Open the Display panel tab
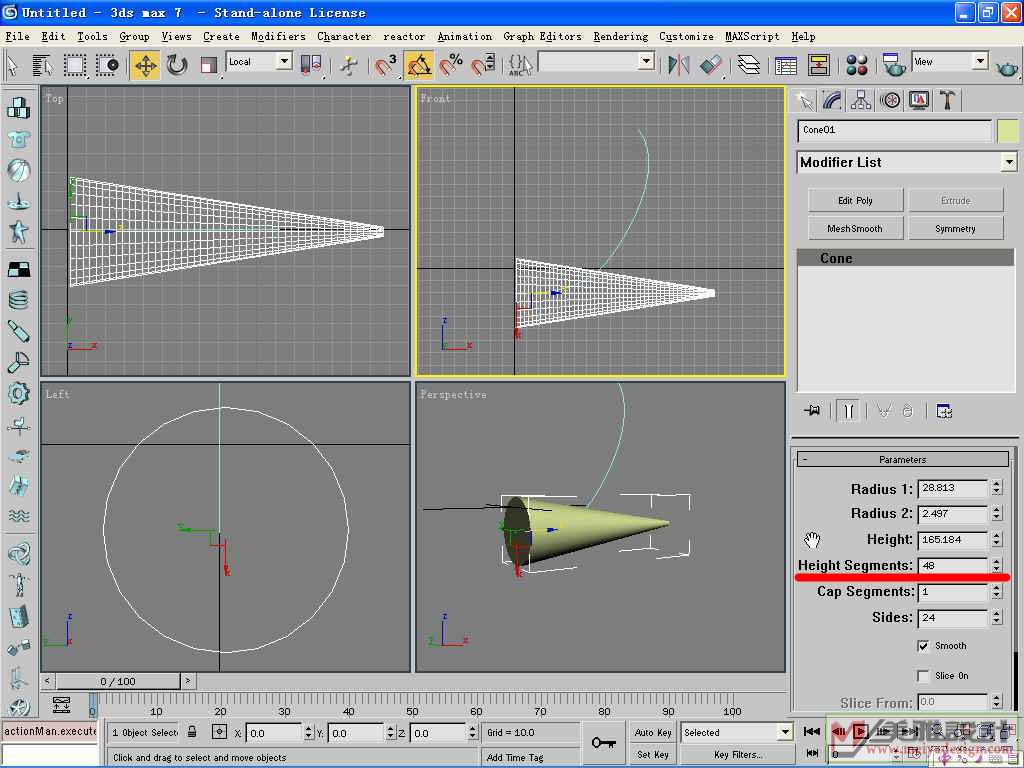 tap(920, 101)
